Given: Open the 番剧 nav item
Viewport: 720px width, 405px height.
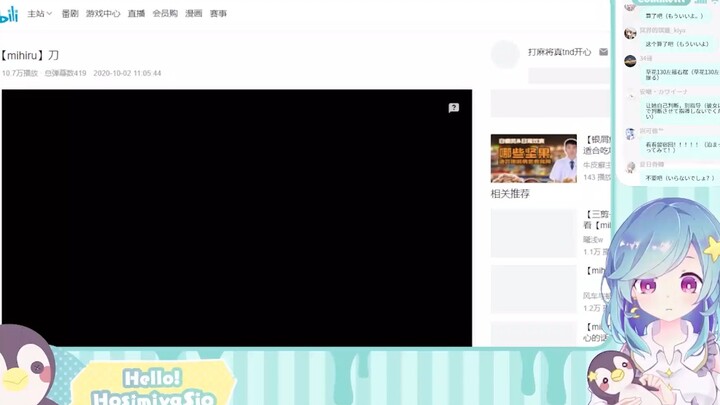Looking at the screenshot, I should click(x=70, y=14).
